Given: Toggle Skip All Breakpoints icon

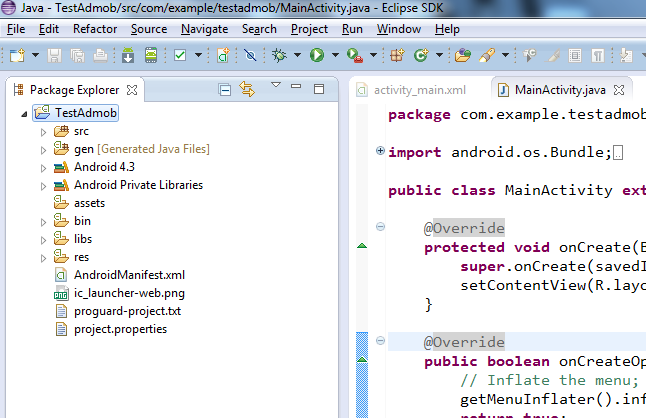Looking at the screenshot, I should click(250, 55).
